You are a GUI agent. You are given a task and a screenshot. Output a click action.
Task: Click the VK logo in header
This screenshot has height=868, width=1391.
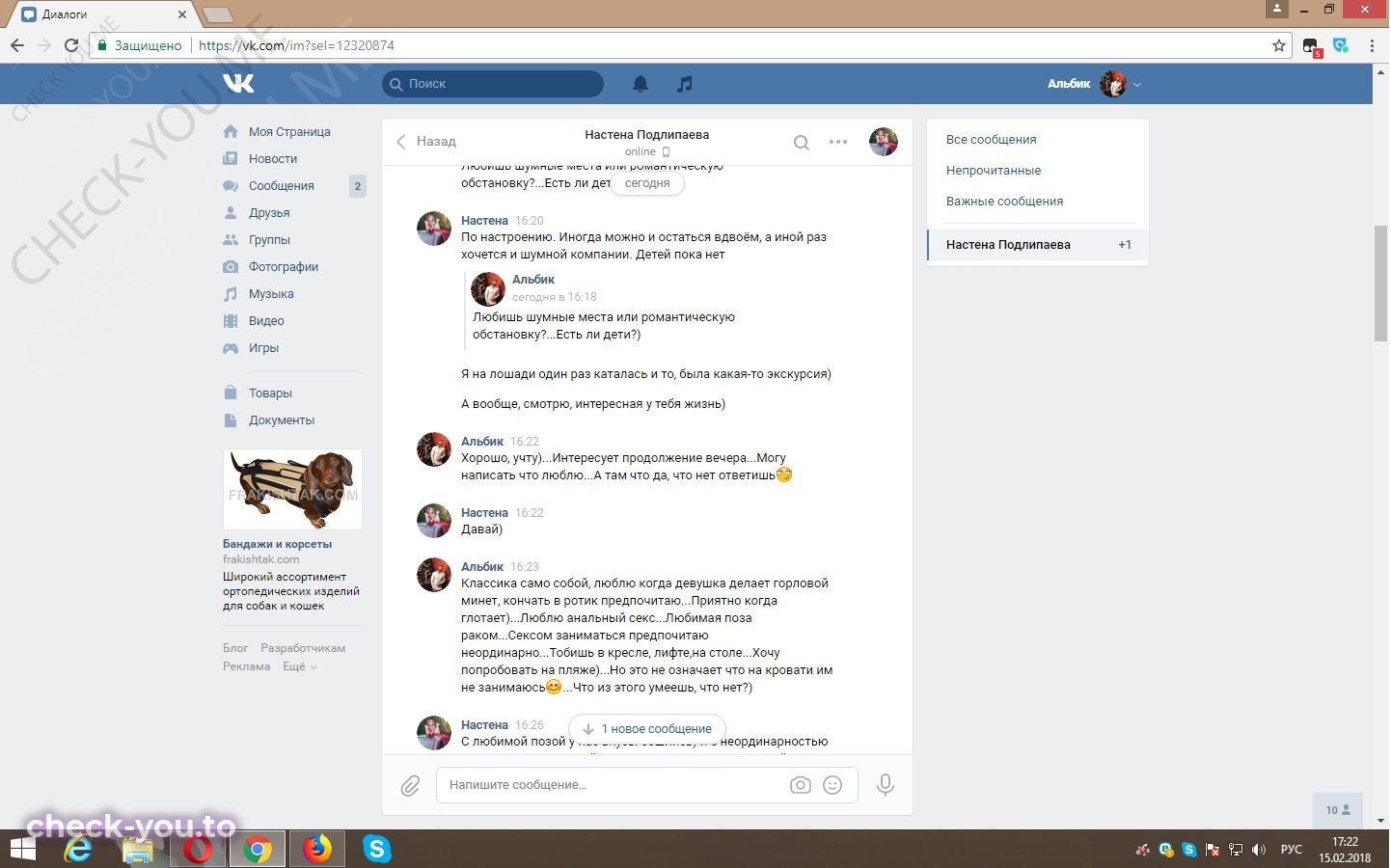point(238,83)
